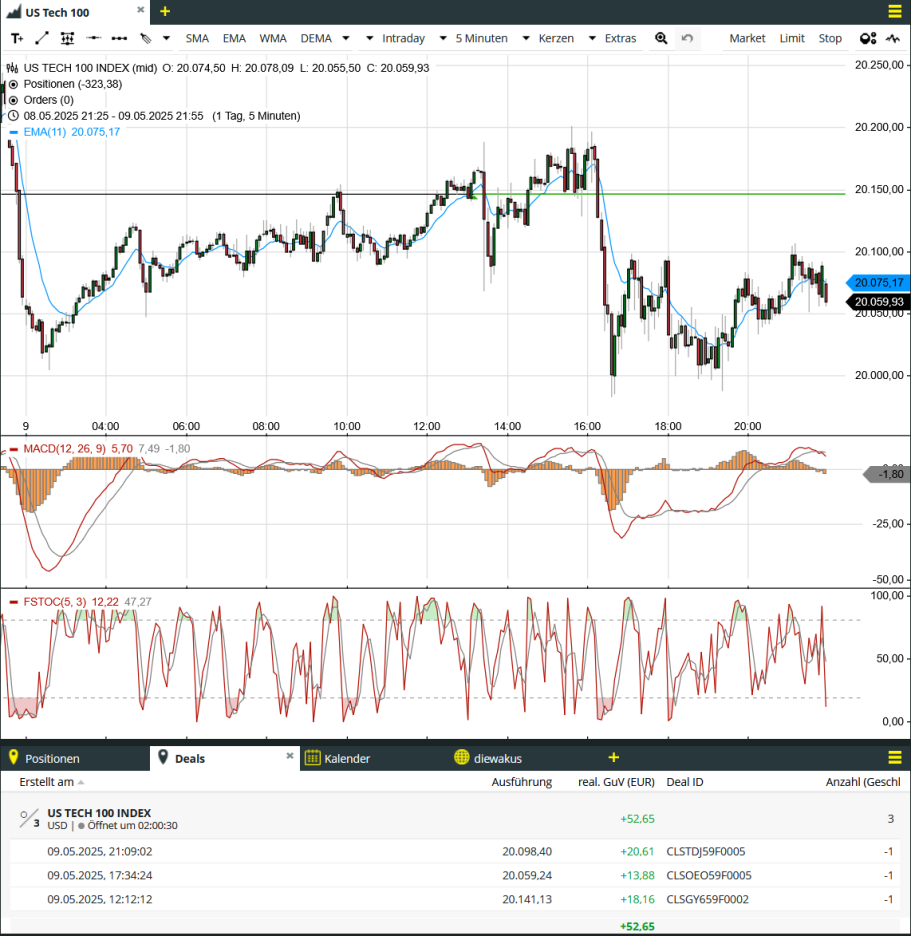911x936 pixels.
Task: Open more indicators dropdown after DEMA
Action: (346, 38)
